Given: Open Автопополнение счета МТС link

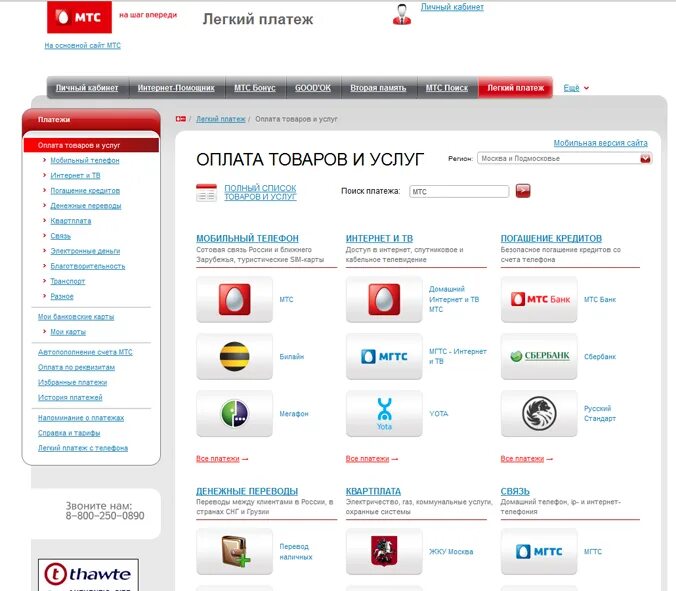Looking at the screenshot, I should click(85, 352).
